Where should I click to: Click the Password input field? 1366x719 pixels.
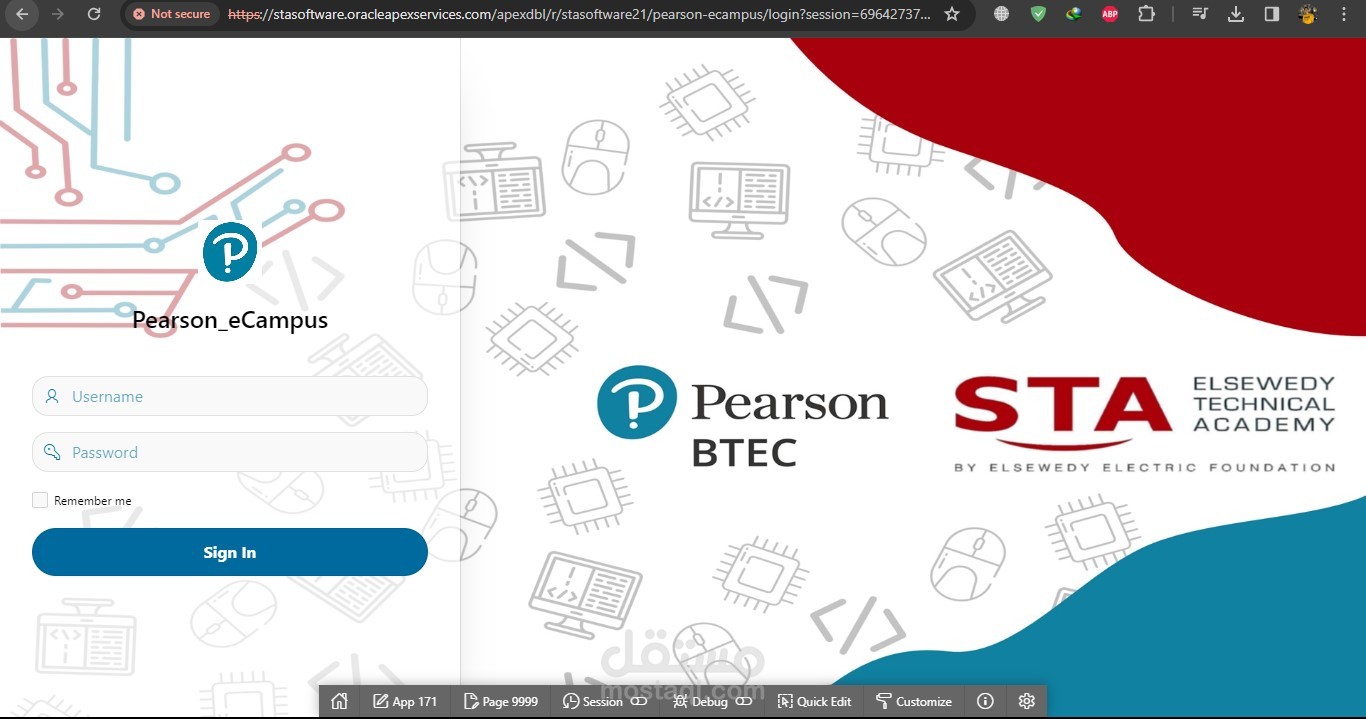230,452
